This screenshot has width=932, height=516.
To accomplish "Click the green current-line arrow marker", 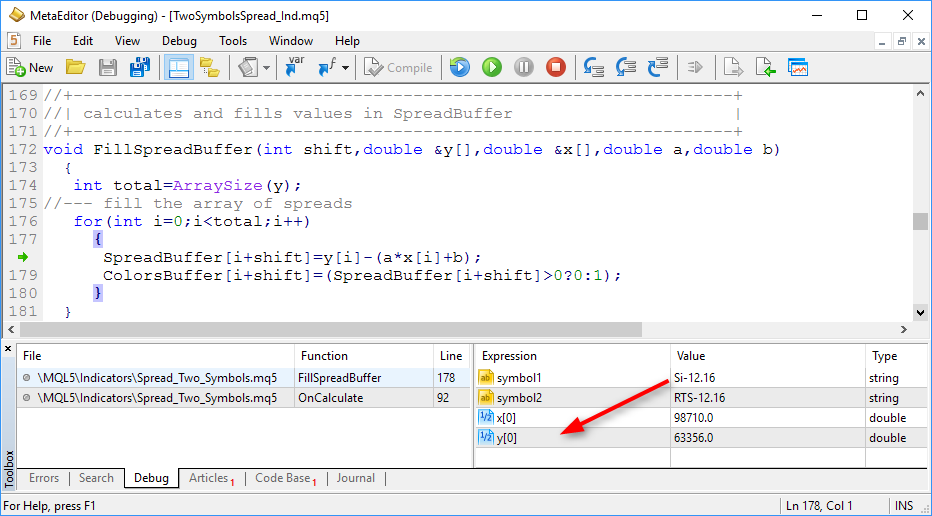I will (x=23, y=257).
